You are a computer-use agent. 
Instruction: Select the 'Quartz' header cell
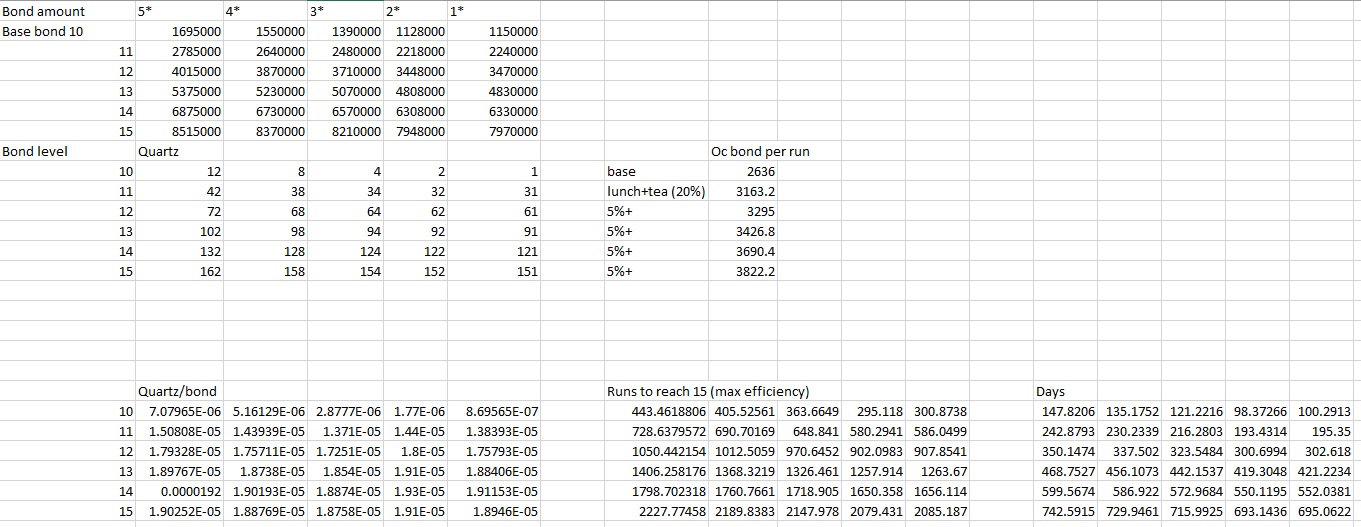coord(179,151)
